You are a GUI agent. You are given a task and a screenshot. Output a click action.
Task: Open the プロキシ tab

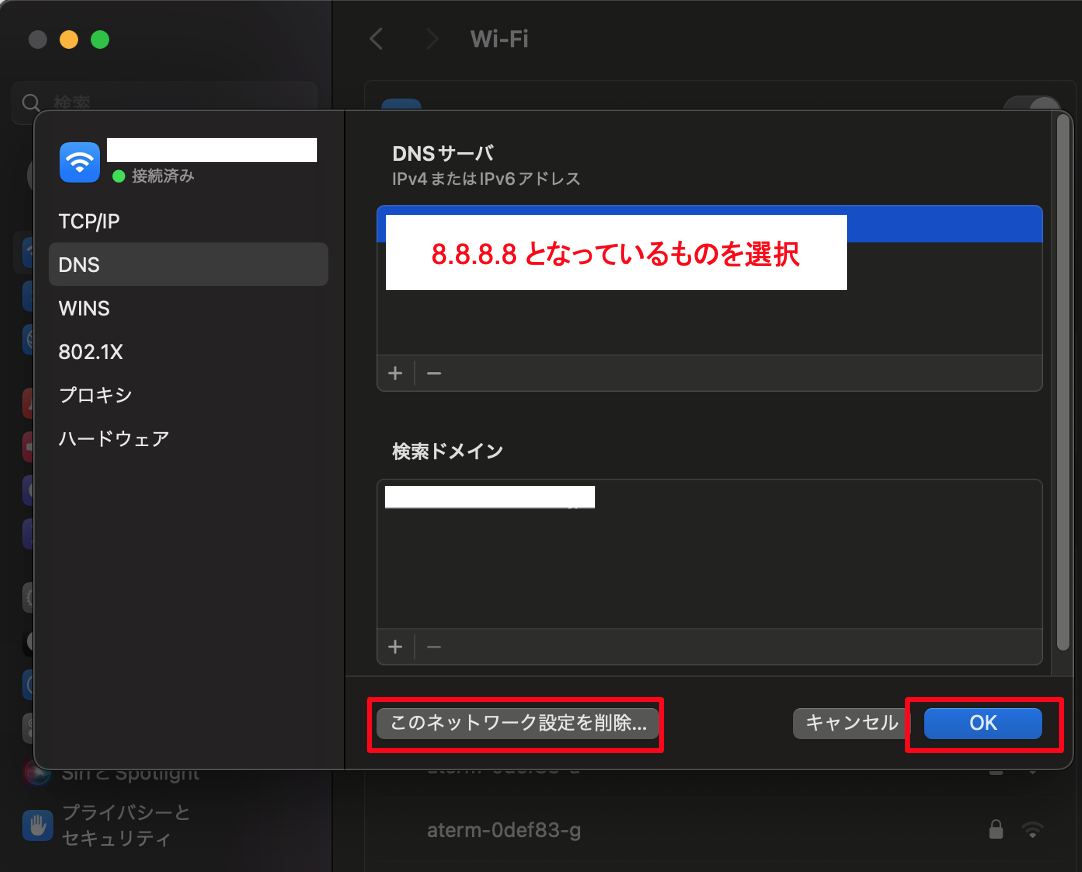pos(95,395)
